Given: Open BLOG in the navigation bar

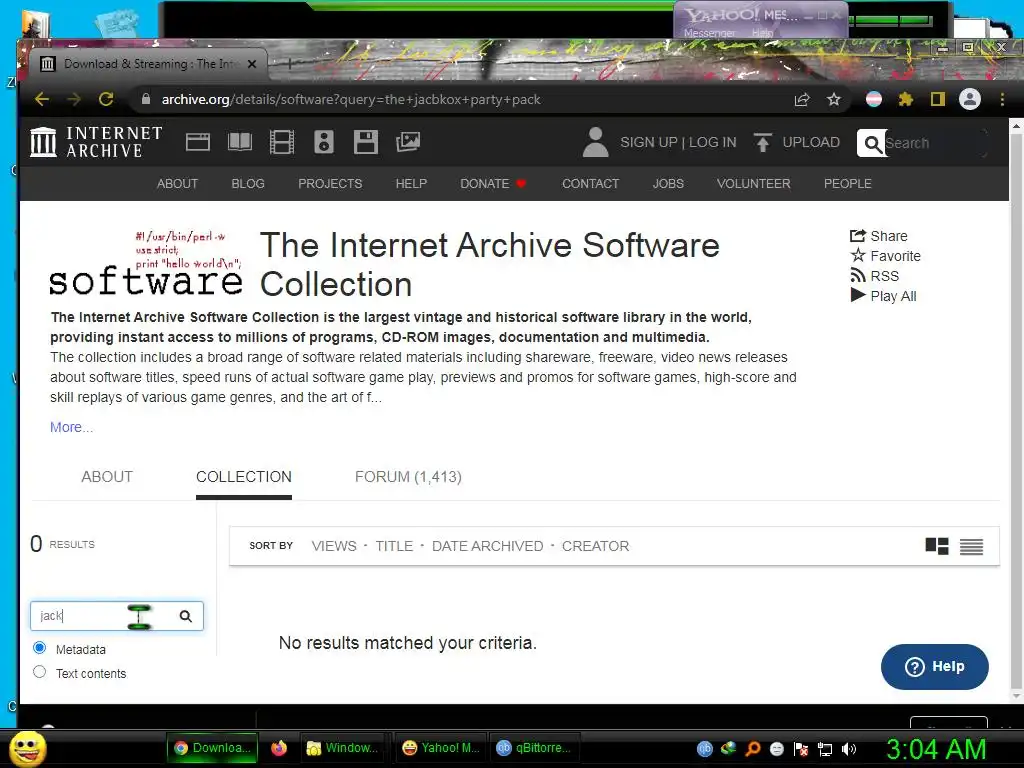Looking at the screenshot, I should 248,184.
